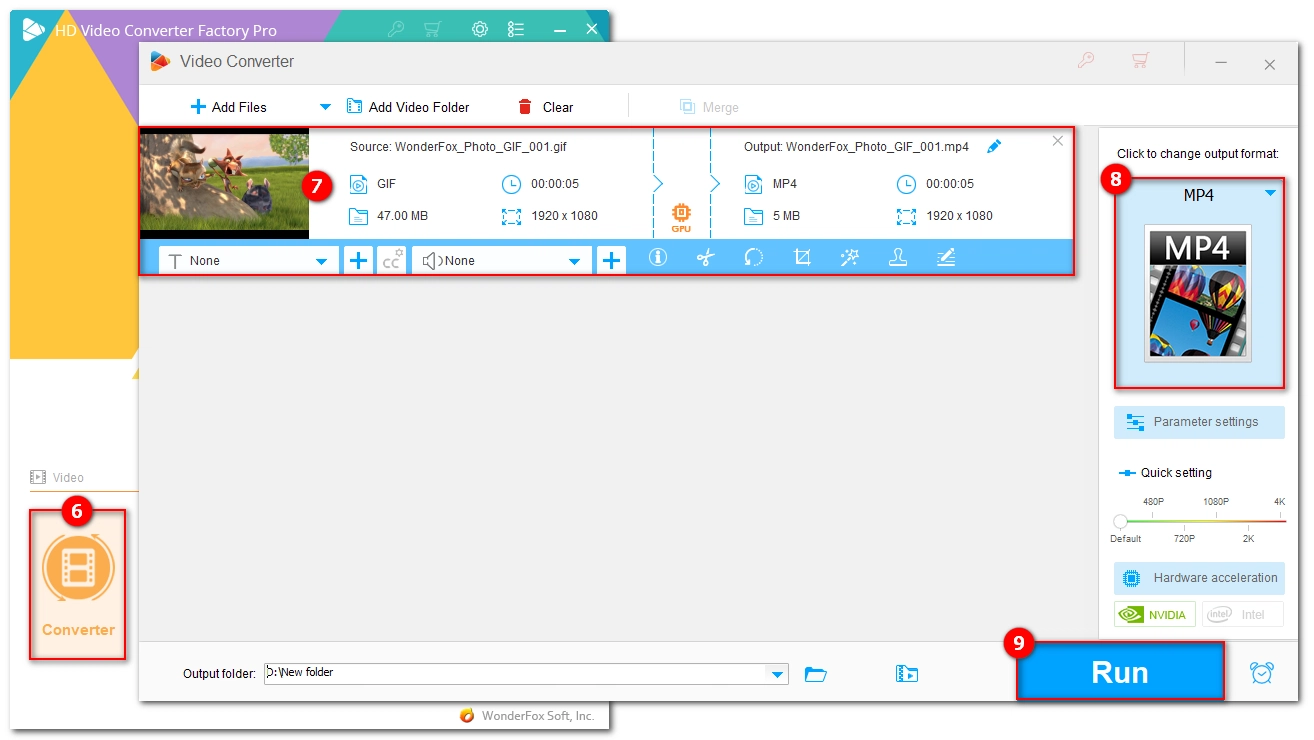Open the subtitle None dropdown

pyautogui.click(x=248, y=261)
